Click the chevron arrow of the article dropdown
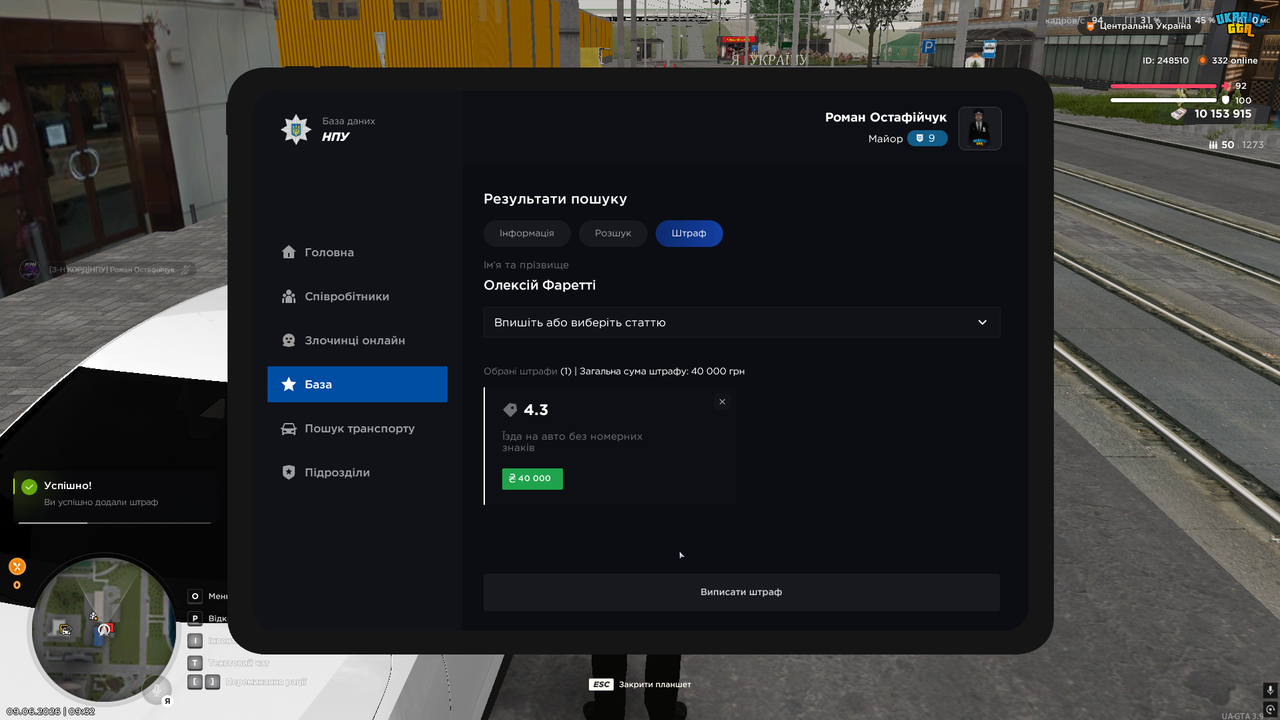This screenshot has width=1280, height=720. tap(982, 322)
